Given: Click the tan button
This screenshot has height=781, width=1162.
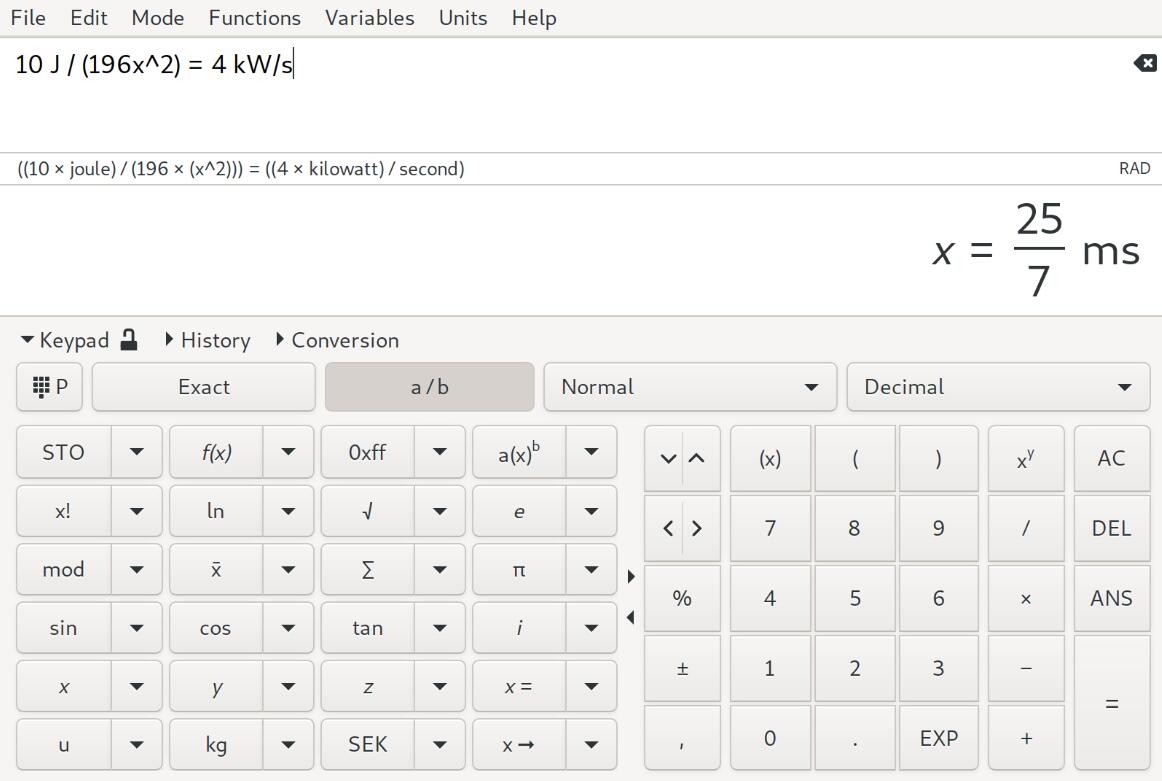Looking at the screenshot, I should 368,628.
